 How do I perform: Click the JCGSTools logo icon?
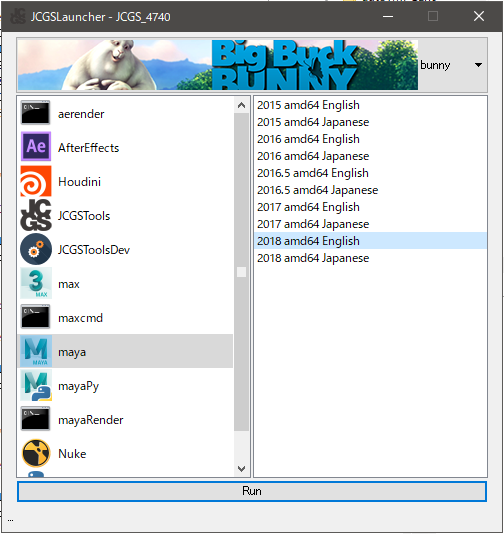pos(36,215)
